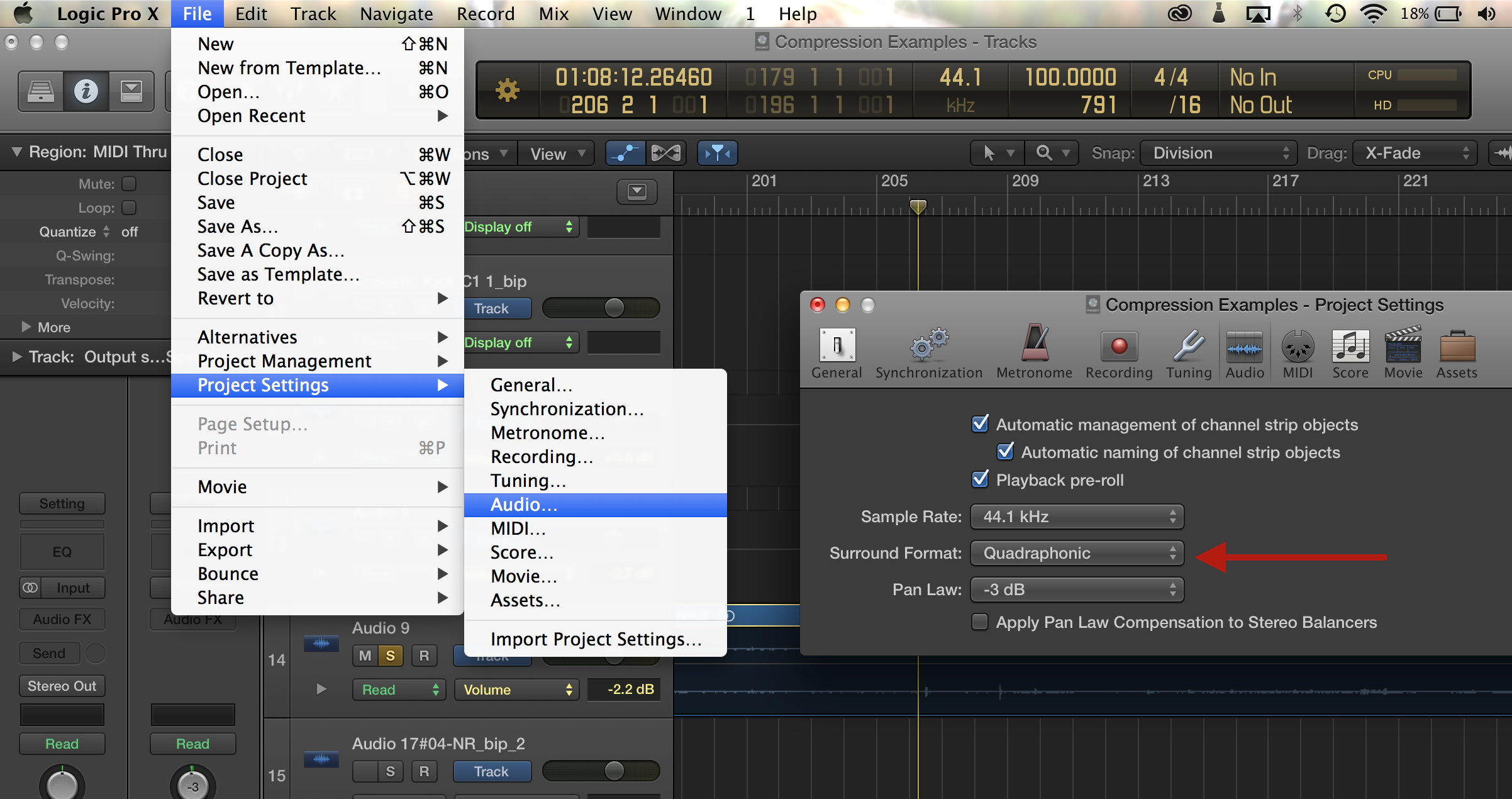Image resolution: width=1512 pixels, height=799 pixels.
Task: Open the Surround Format dropdown
Action: click(x=1077, y=553)
